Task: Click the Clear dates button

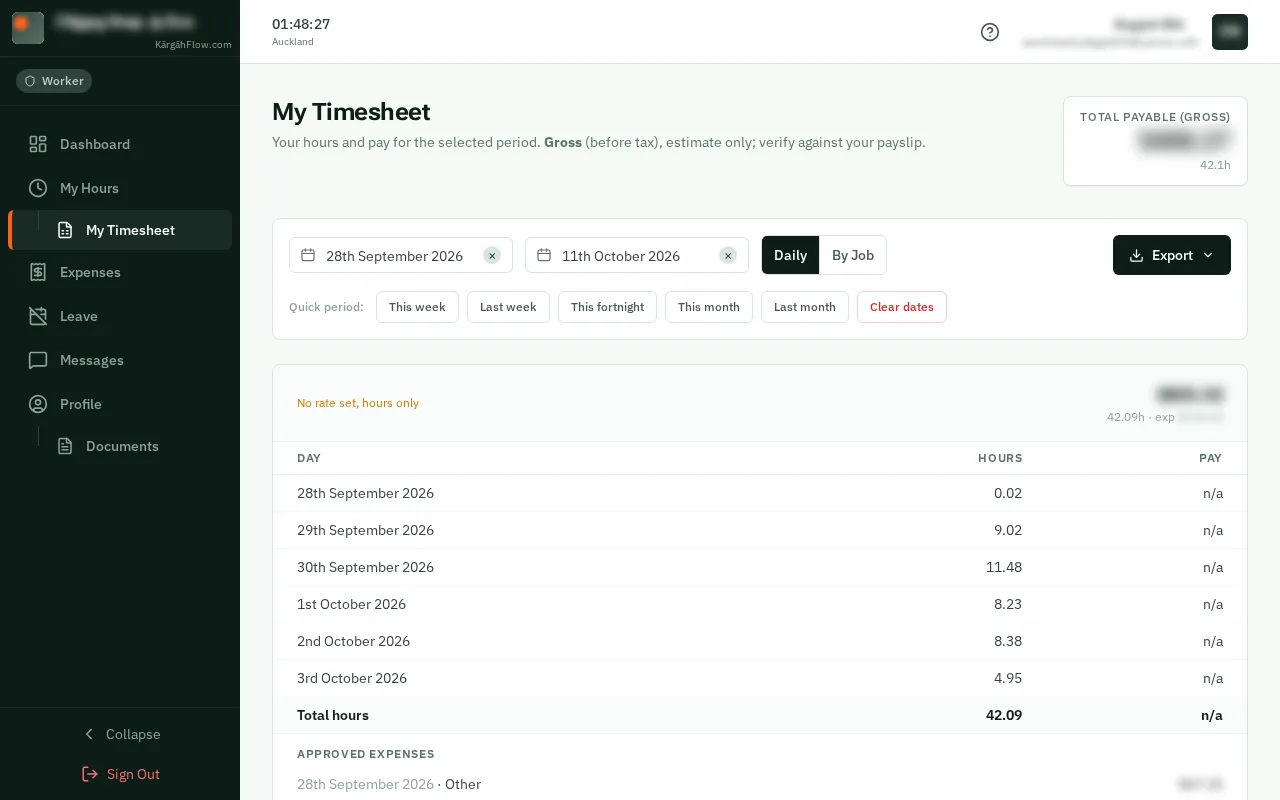Action: [902, 307]
